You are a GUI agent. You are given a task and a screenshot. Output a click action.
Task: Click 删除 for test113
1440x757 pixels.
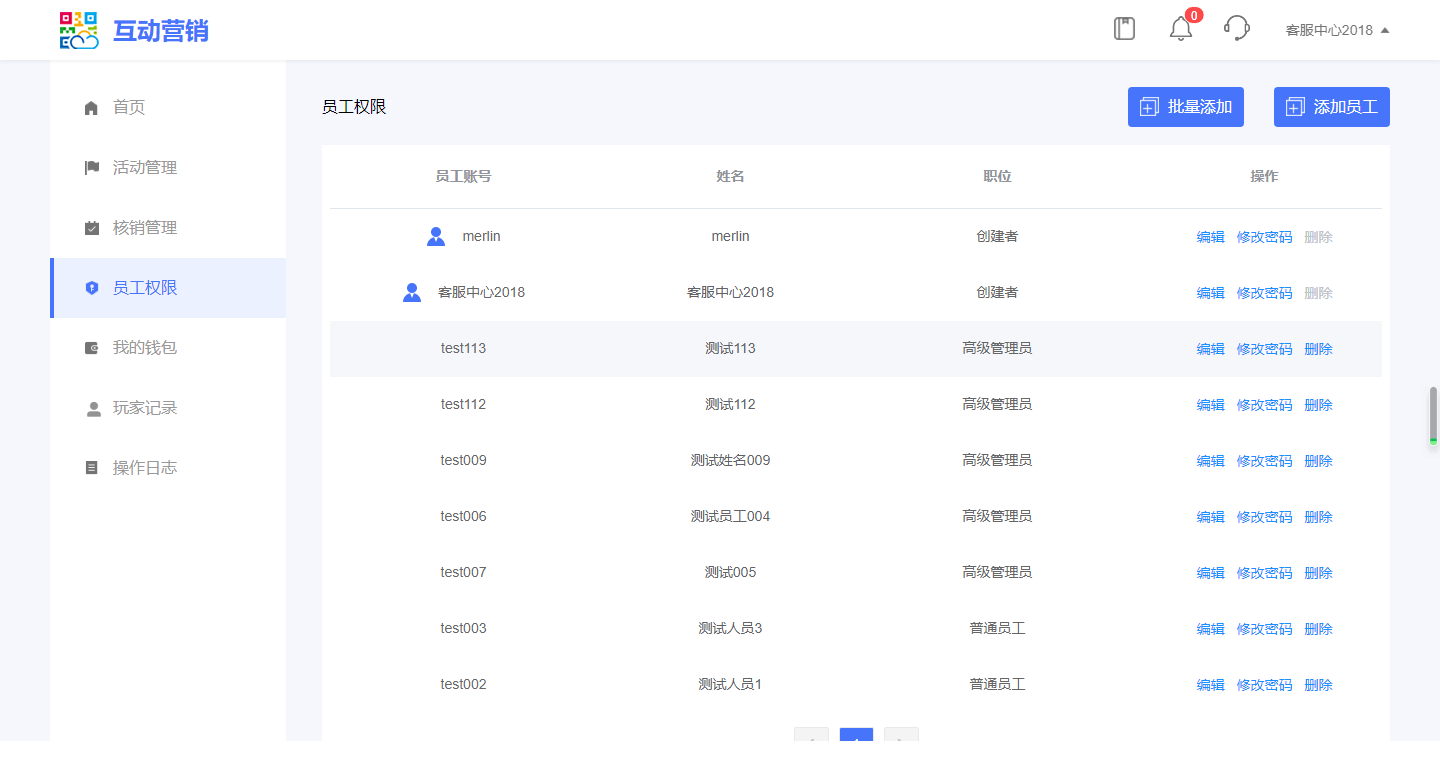point(1319,349)
